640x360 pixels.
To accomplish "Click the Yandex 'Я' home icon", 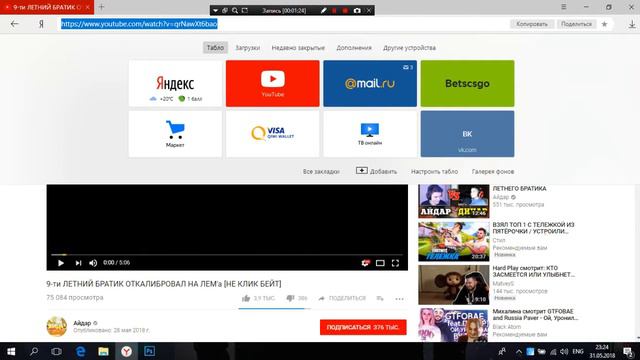I will pos(41,24).
